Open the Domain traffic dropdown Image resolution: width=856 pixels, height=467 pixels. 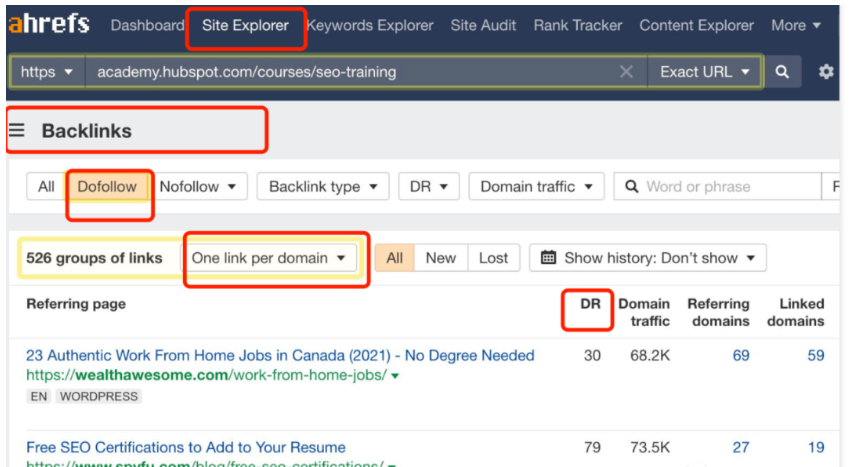click(536, 187)
